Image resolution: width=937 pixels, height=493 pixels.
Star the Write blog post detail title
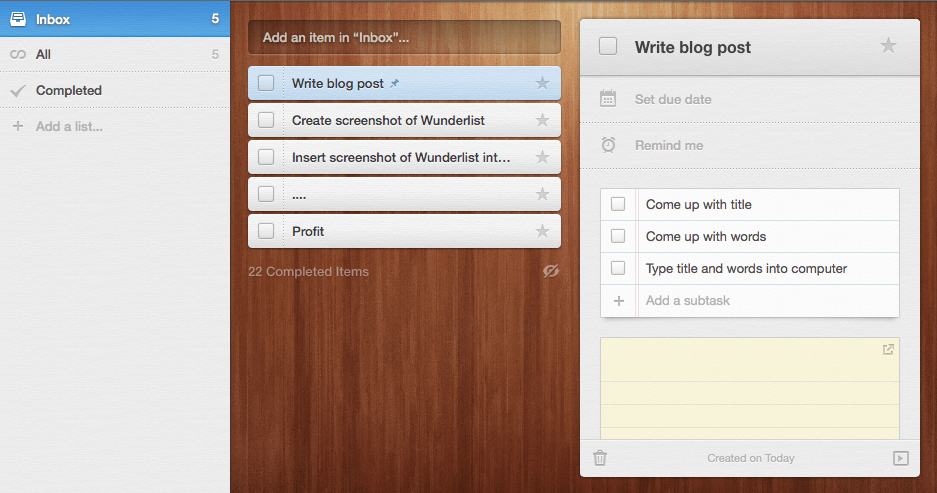[888, 45]
